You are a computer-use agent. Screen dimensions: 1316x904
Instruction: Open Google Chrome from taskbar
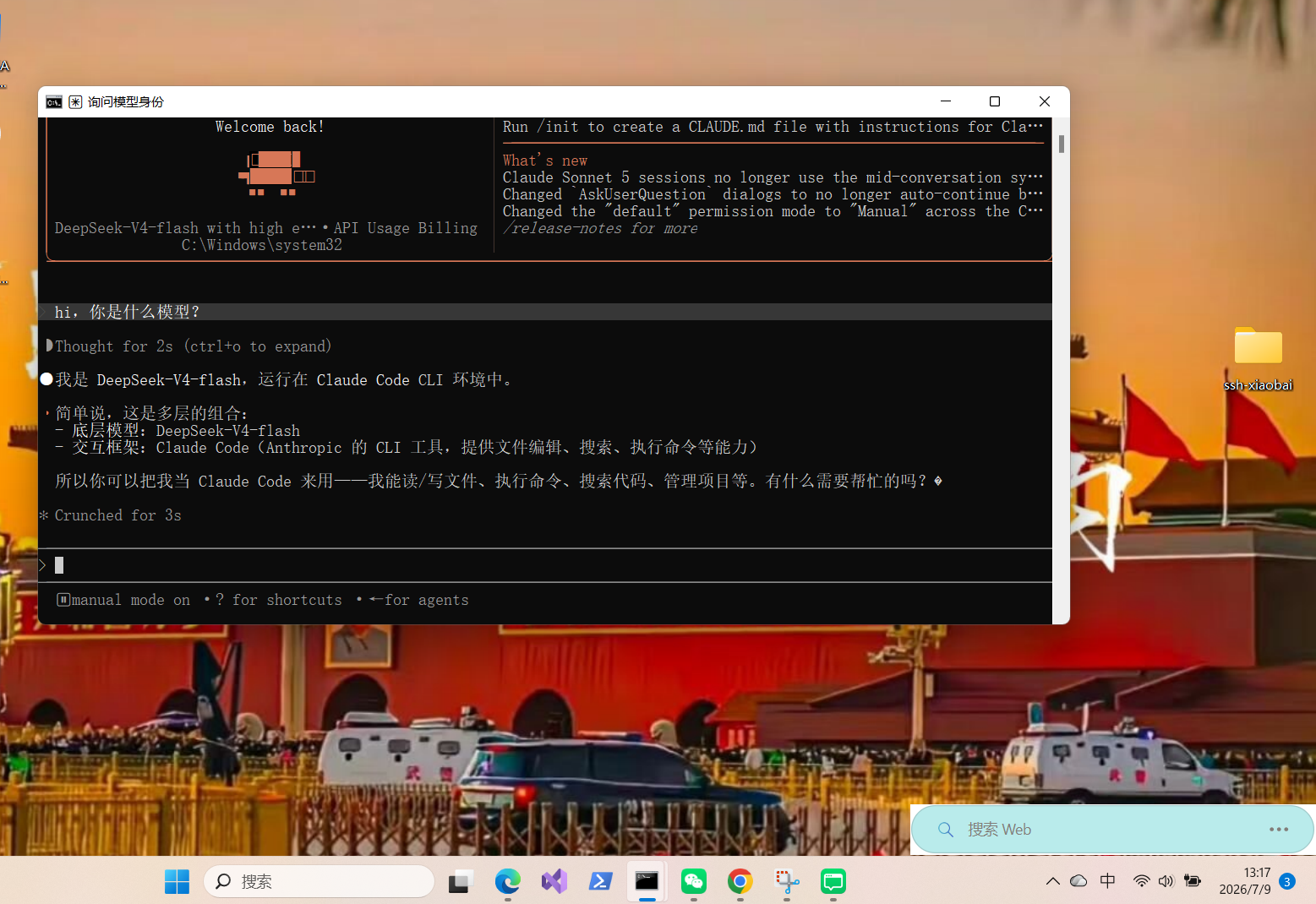click(x=740, y=881)
